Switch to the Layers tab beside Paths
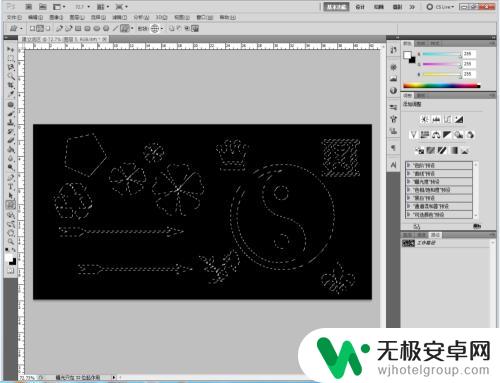This screenshot has height=383, width=500. click(408, 235)
